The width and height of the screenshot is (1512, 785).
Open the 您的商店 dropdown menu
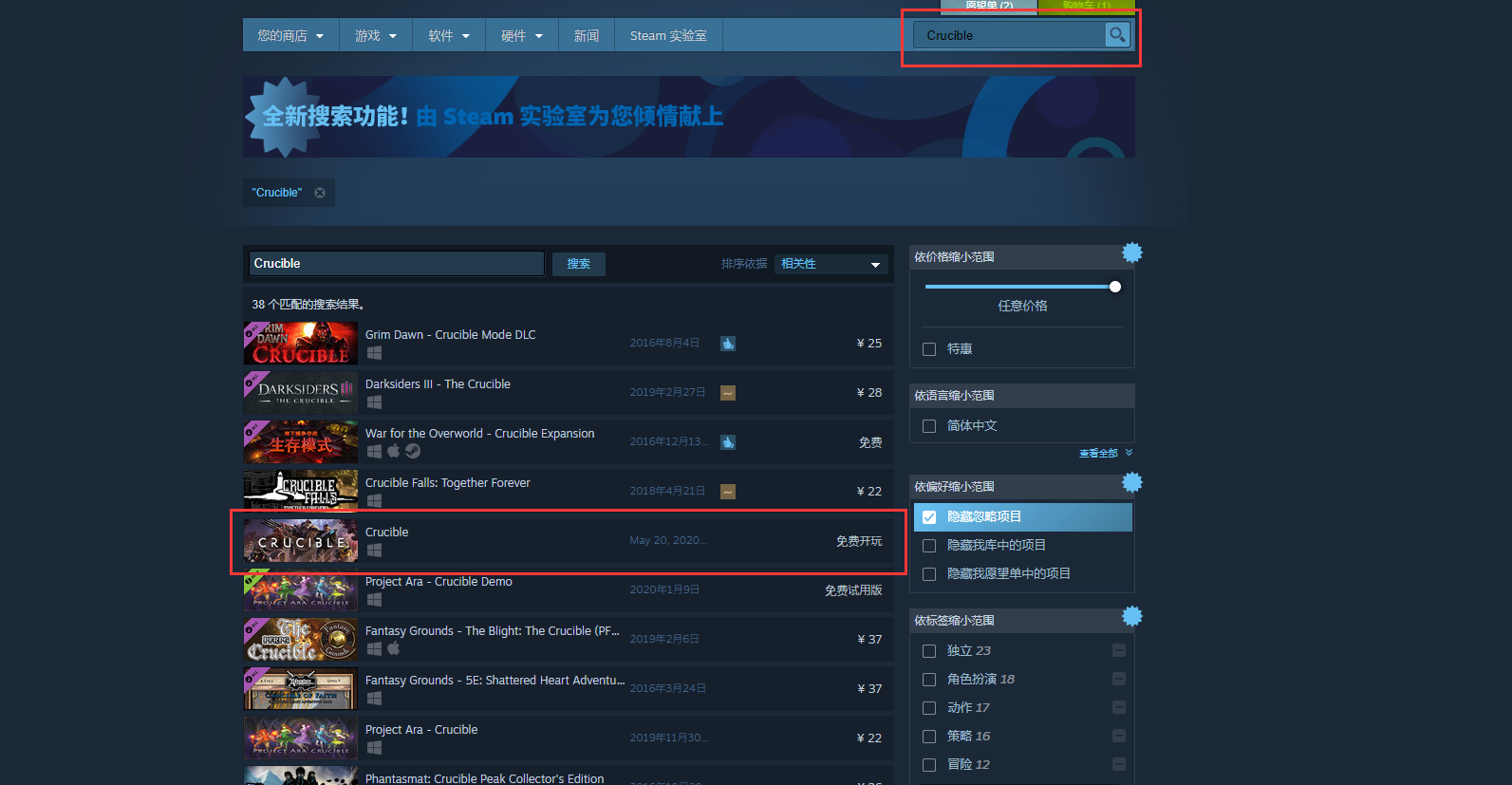[x=290, y=35]
